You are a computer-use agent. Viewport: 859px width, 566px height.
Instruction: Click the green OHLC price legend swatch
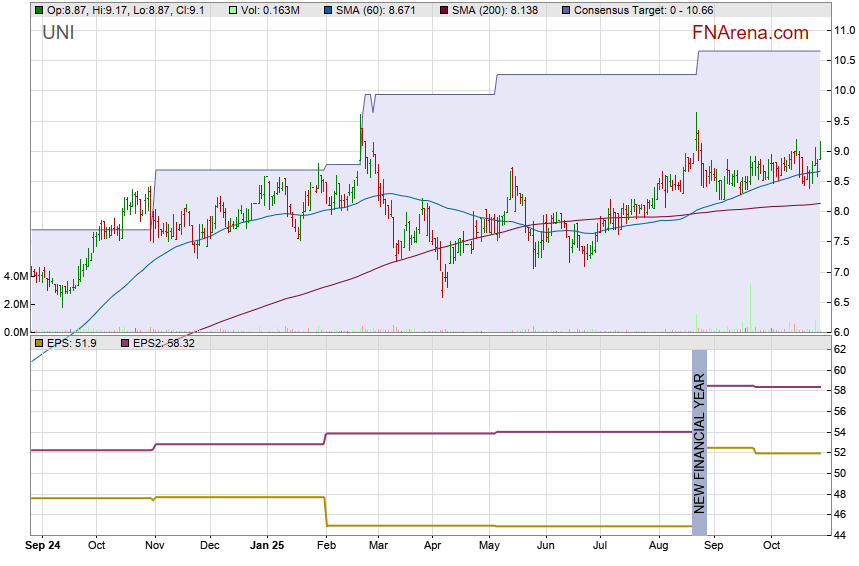[39, 10]
